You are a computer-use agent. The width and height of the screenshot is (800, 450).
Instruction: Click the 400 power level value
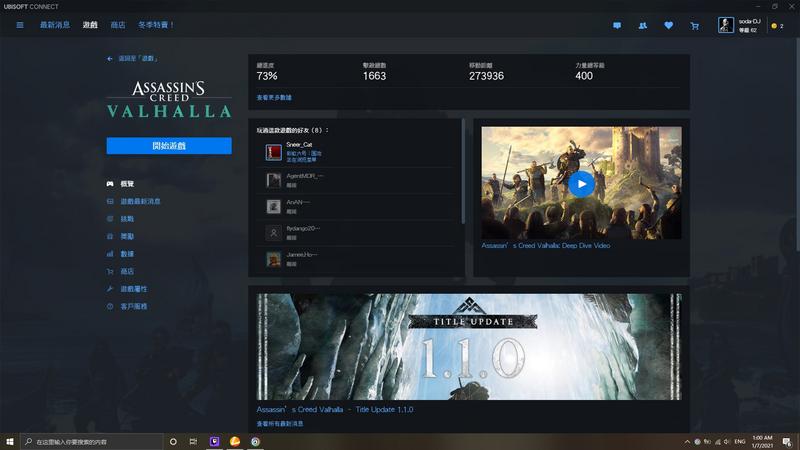[584, 76]
